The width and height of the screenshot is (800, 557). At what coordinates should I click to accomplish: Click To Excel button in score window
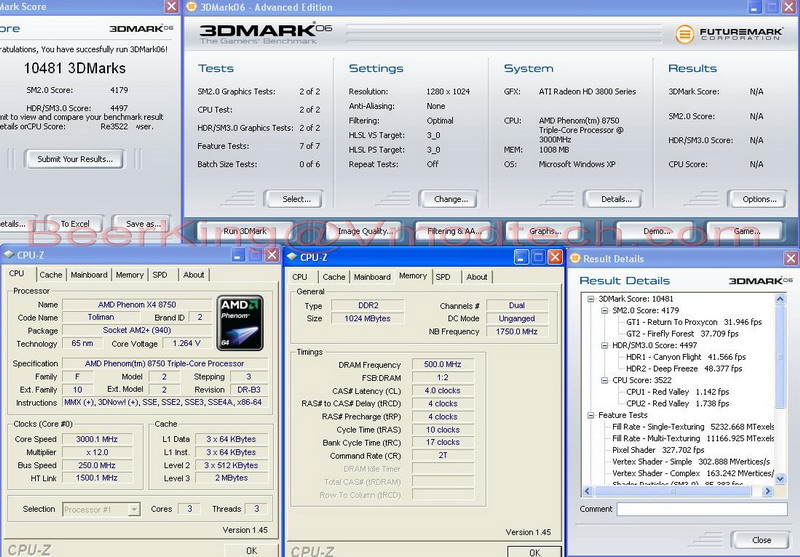(74, 224)
